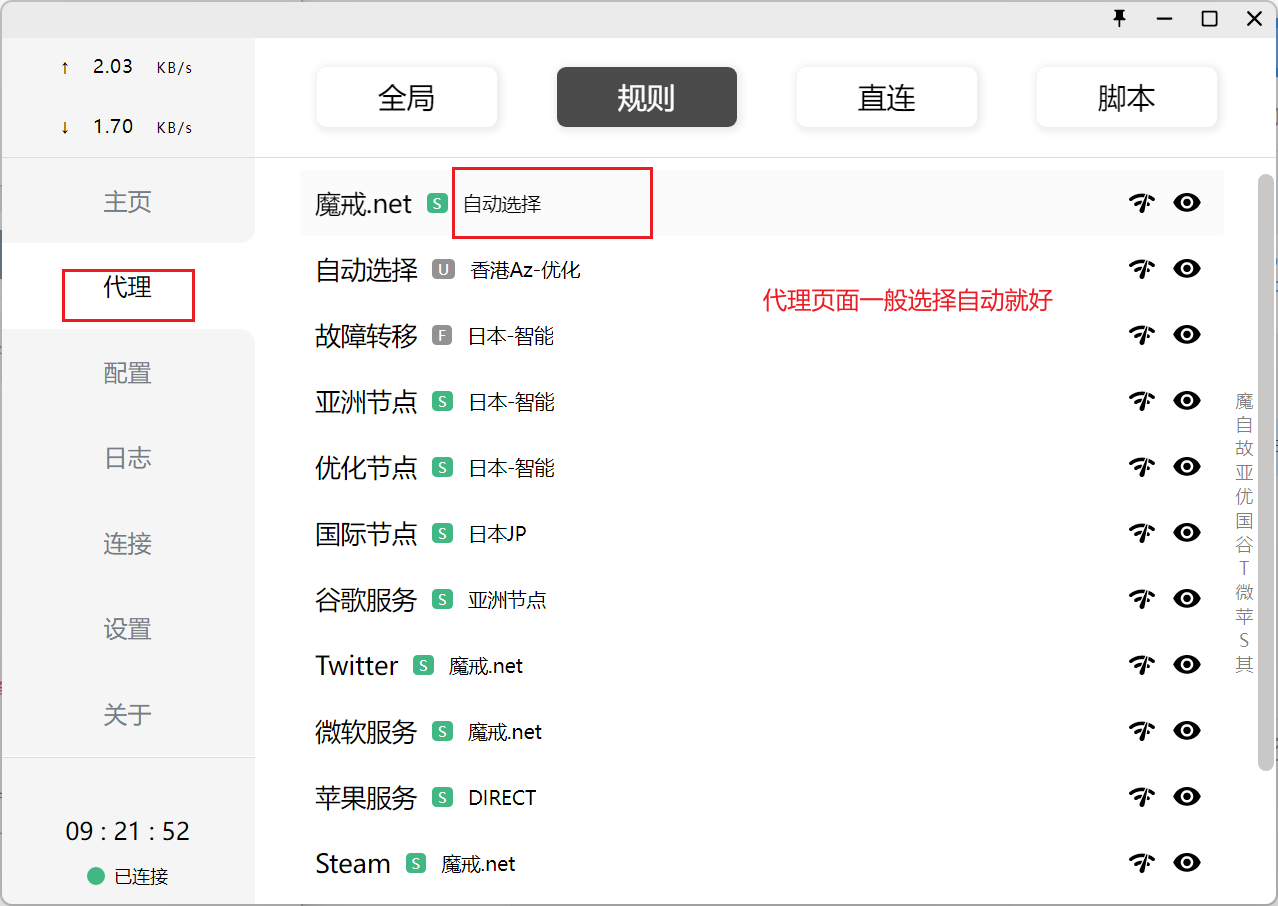Run latency test for 苹果服务 group
The image size is (1278, 906).
(x=1141, y=797)
